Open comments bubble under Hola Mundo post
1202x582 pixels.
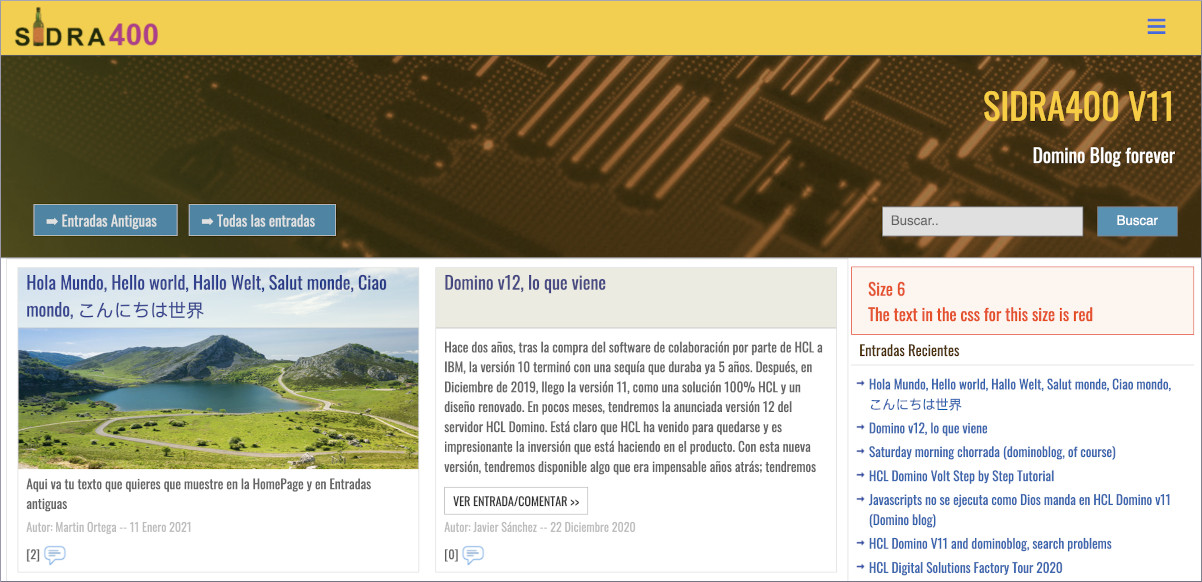(x=55, y=555)
